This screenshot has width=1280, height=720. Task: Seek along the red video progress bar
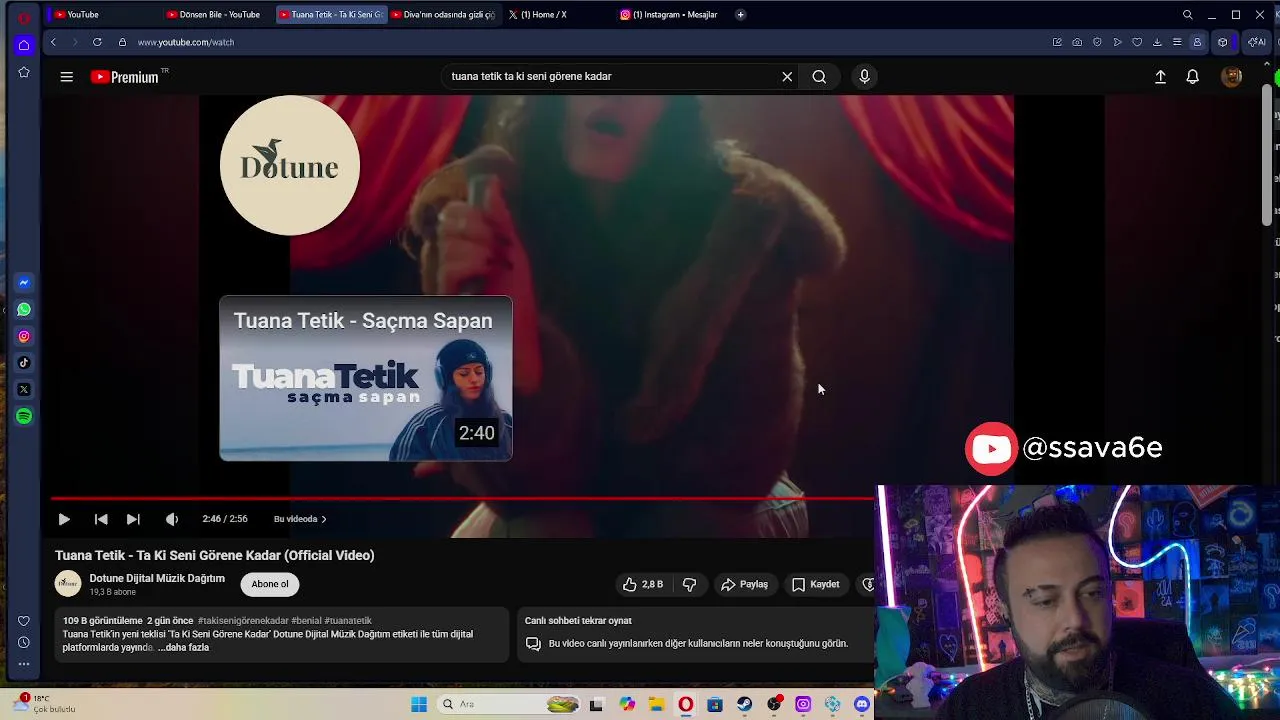[x=464, y=498]
